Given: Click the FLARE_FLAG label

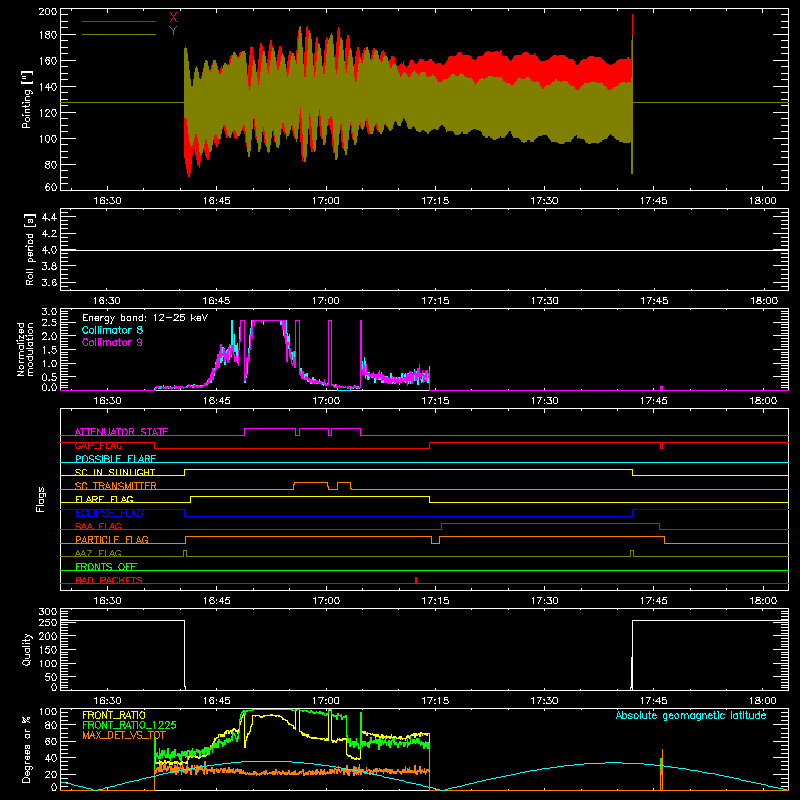Looking at the screenshot, I should point(104,499).
